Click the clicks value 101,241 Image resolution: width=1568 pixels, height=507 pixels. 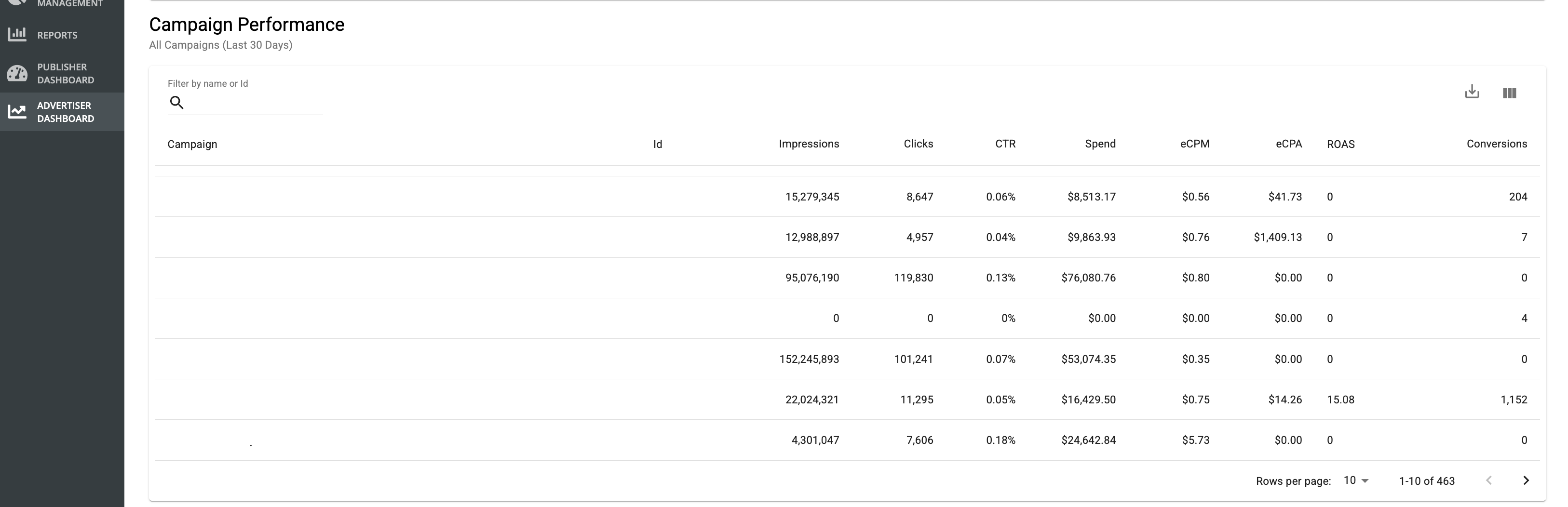point(914,359)
